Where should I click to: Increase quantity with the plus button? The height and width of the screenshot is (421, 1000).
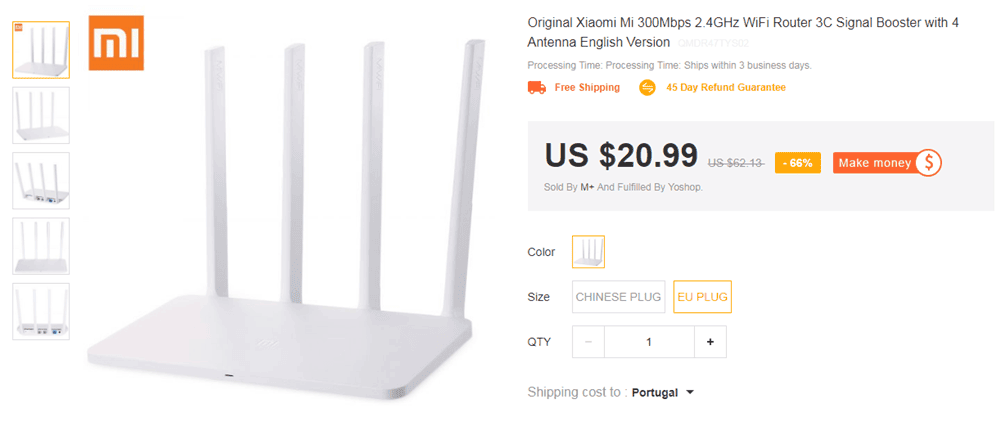(x=710, y=342)
